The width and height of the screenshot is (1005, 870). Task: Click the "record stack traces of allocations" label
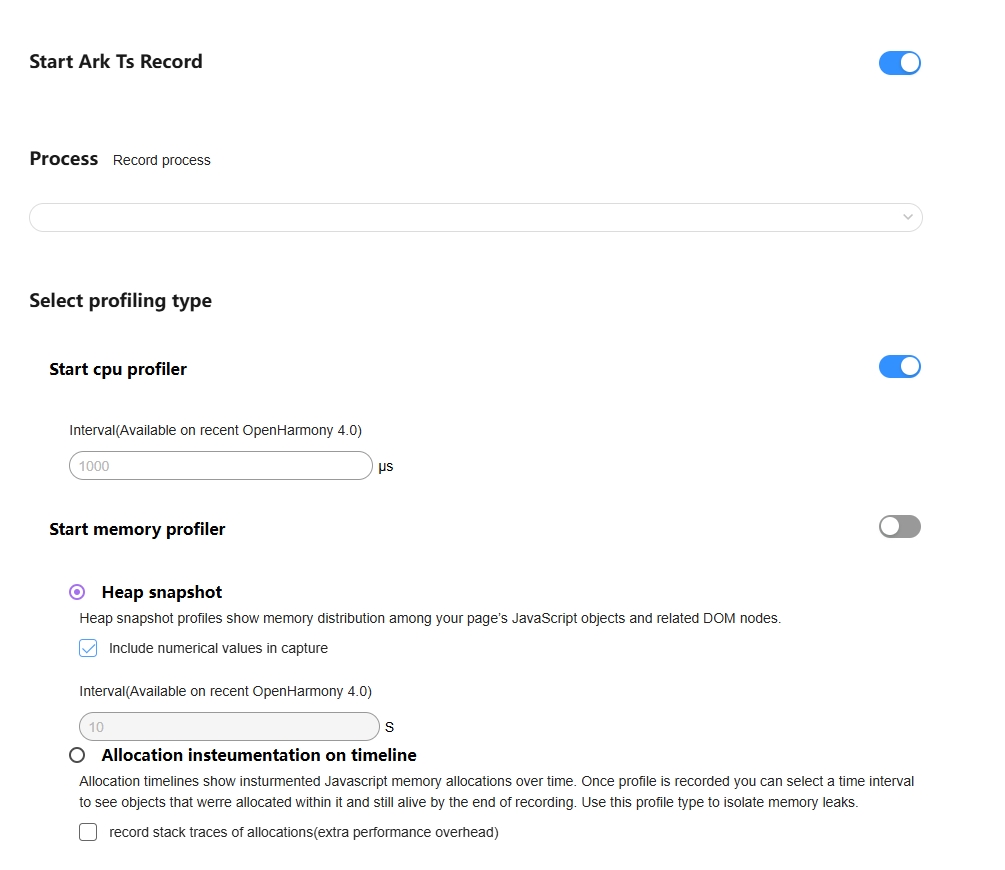[x=303, y=832]
